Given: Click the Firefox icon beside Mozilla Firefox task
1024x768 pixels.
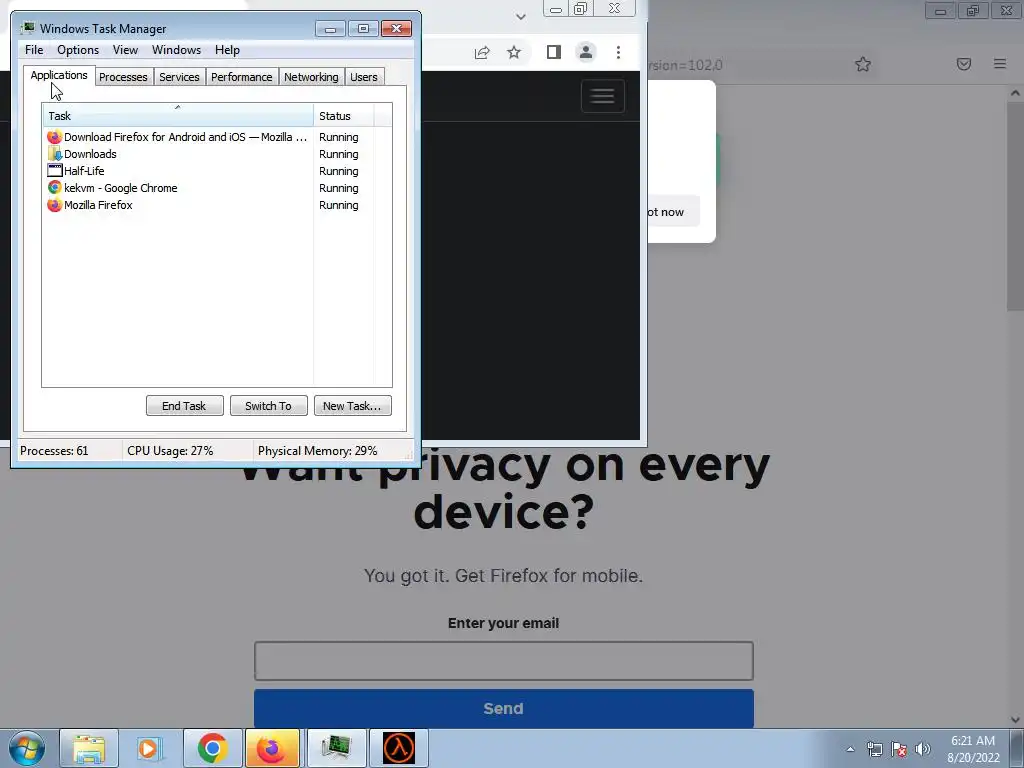Looking at the screenshot, I should 55,205.
